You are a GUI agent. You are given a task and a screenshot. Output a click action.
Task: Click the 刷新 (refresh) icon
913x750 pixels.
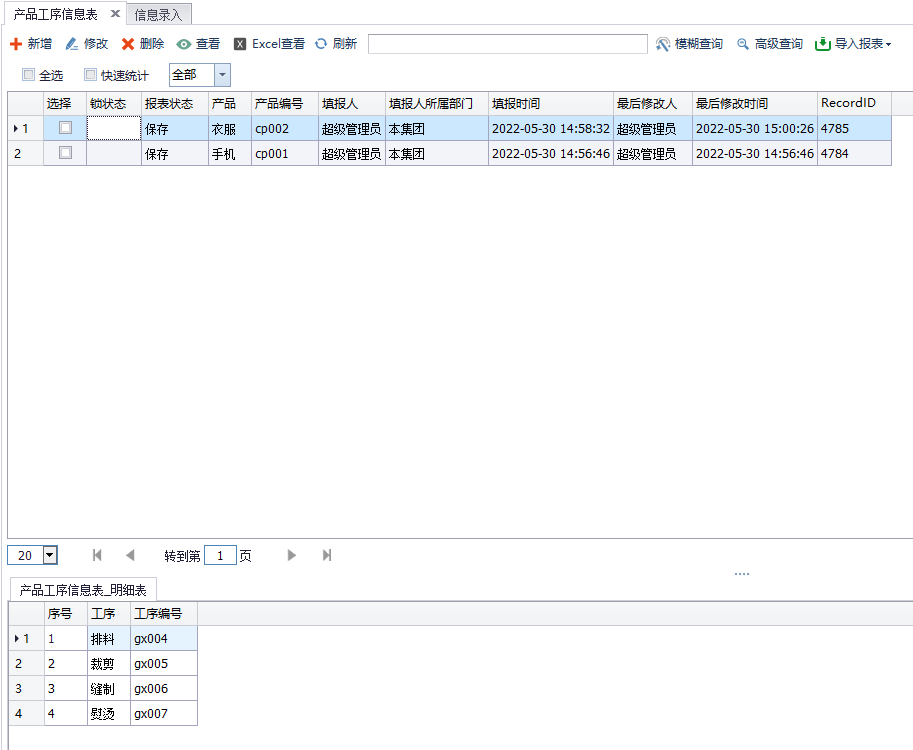(321, 44)
